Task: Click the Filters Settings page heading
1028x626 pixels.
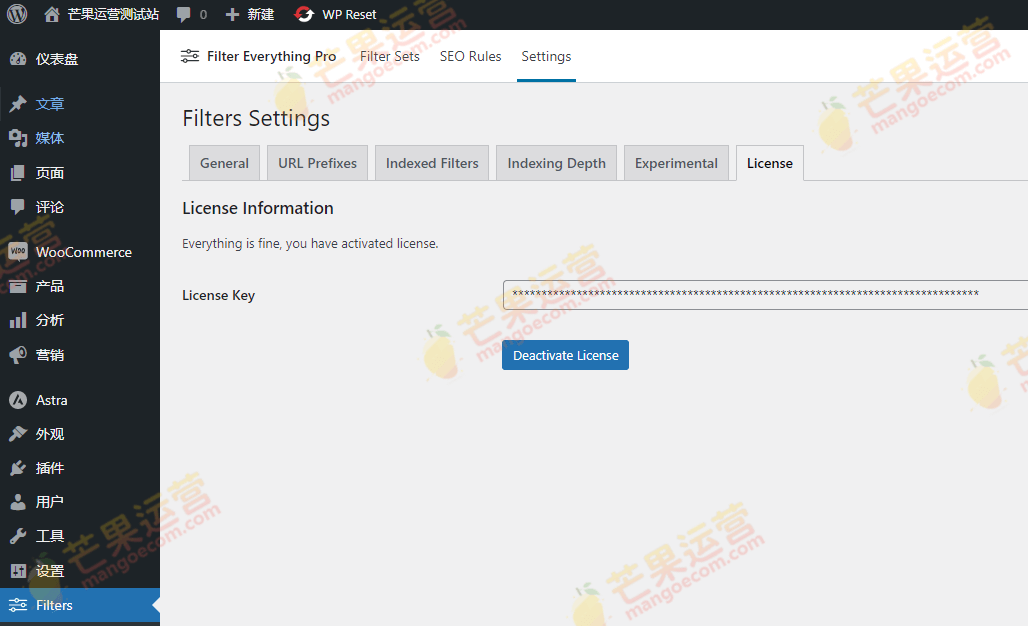Action: (x=256, y=118)
